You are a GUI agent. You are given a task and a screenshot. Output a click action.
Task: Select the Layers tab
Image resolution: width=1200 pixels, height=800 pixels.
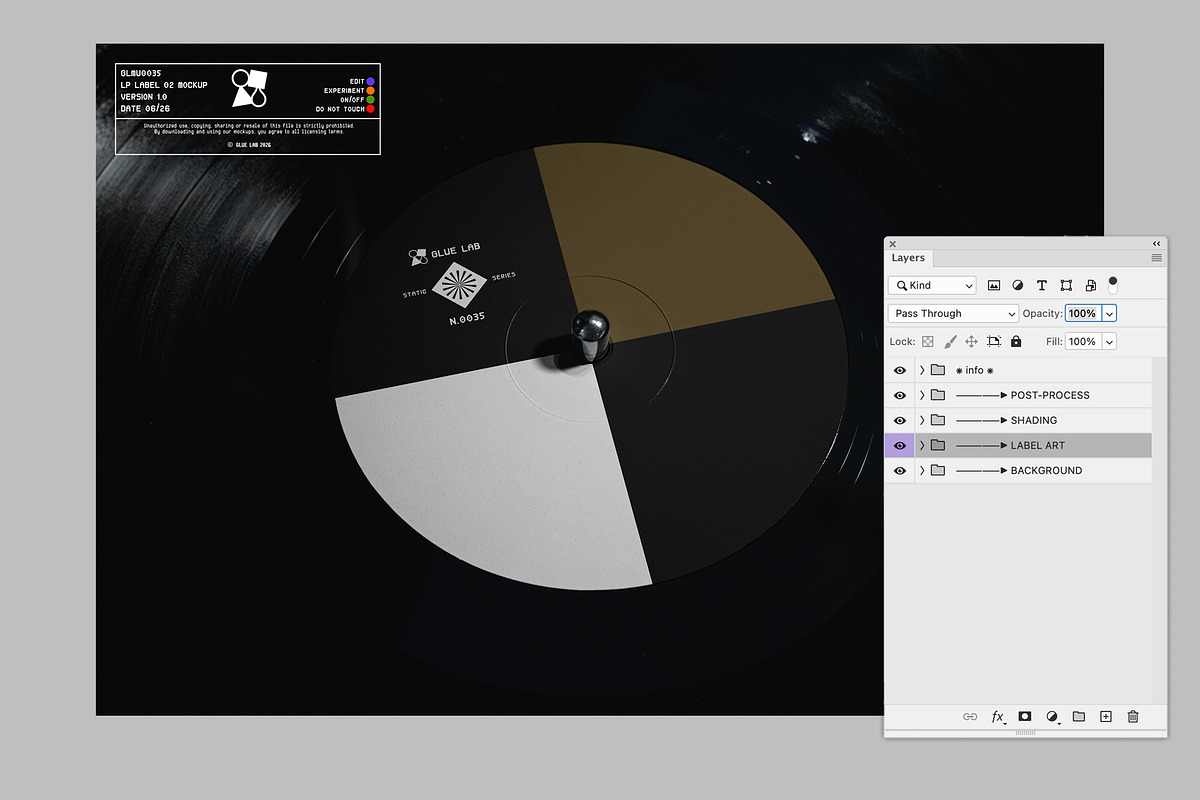click(908, 258)
